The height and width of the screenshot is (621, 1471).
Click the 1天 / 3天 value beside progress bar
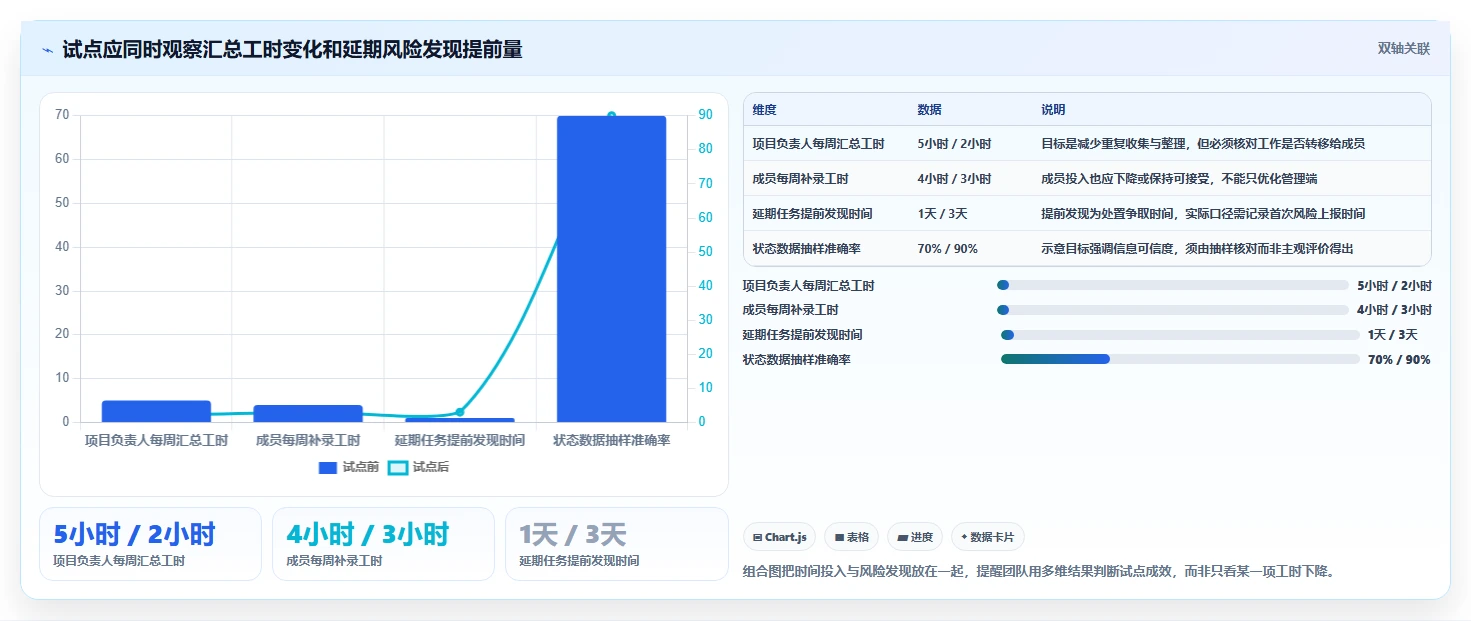(x=1393, y=335)
